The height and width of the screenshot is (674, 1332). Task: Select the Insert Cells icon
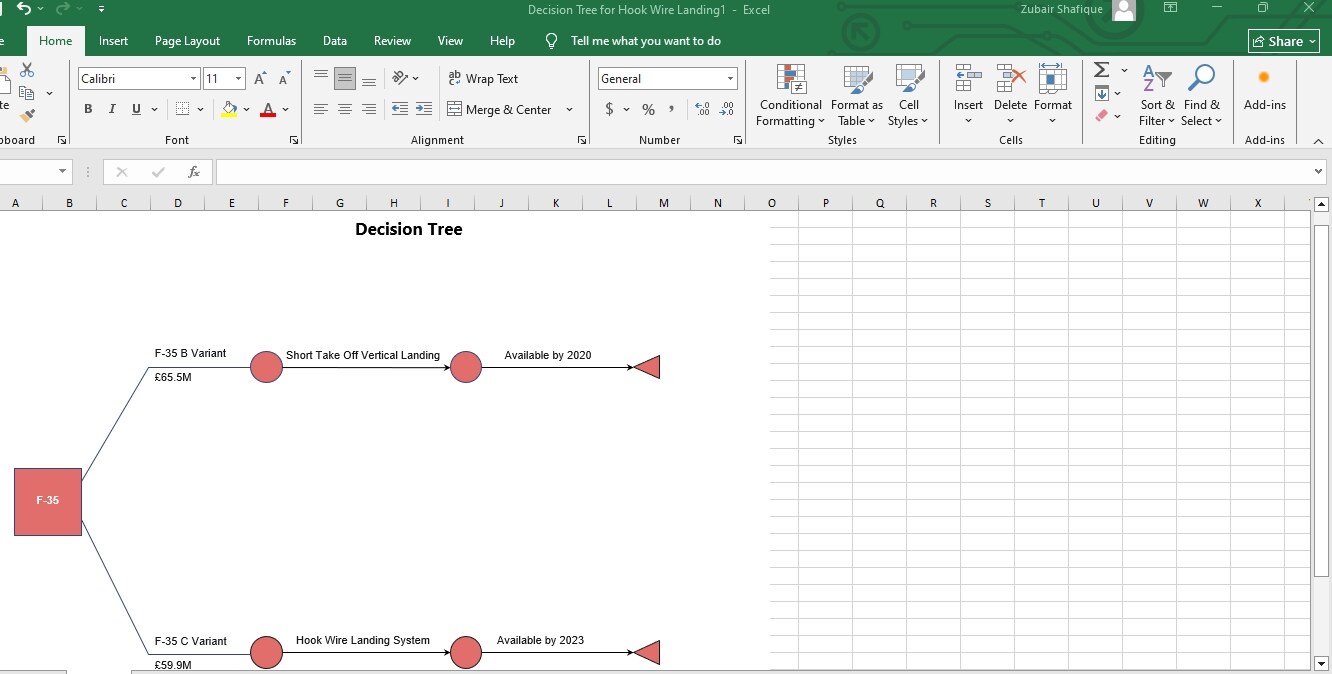click(x=967, y=88)
